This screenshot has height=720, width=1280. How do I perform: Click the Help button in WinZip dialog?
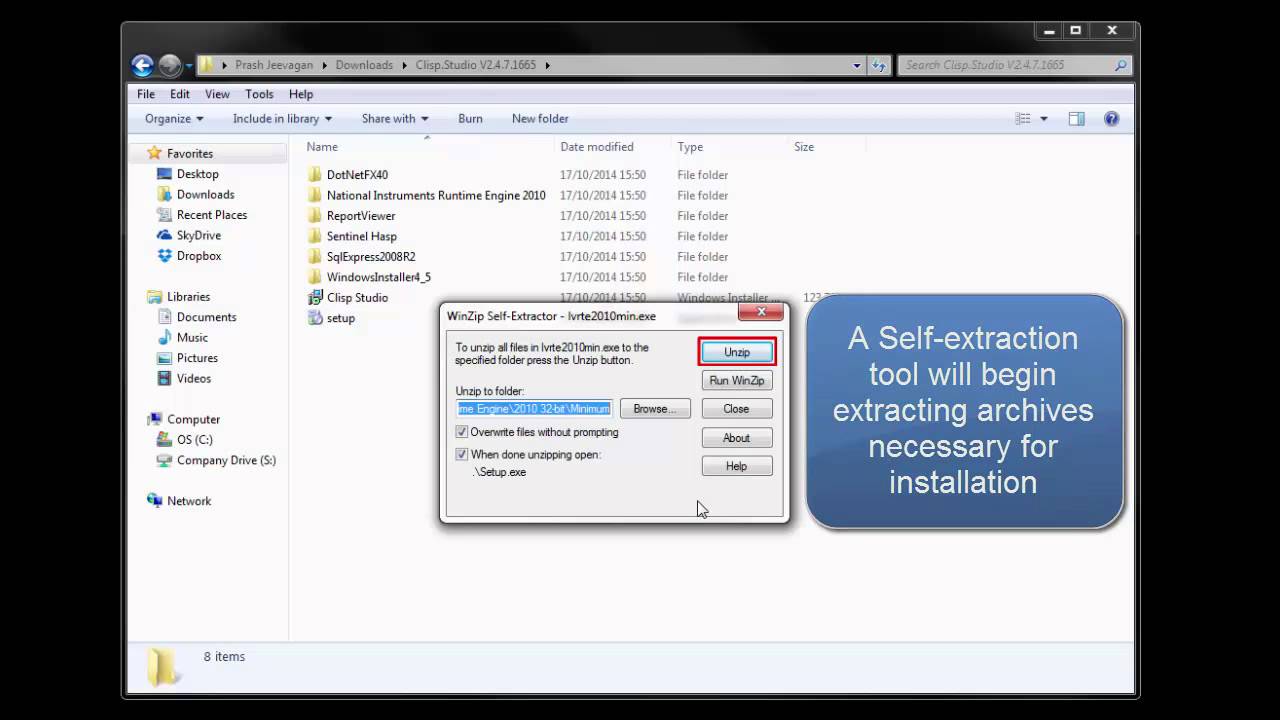click(737, 466)
